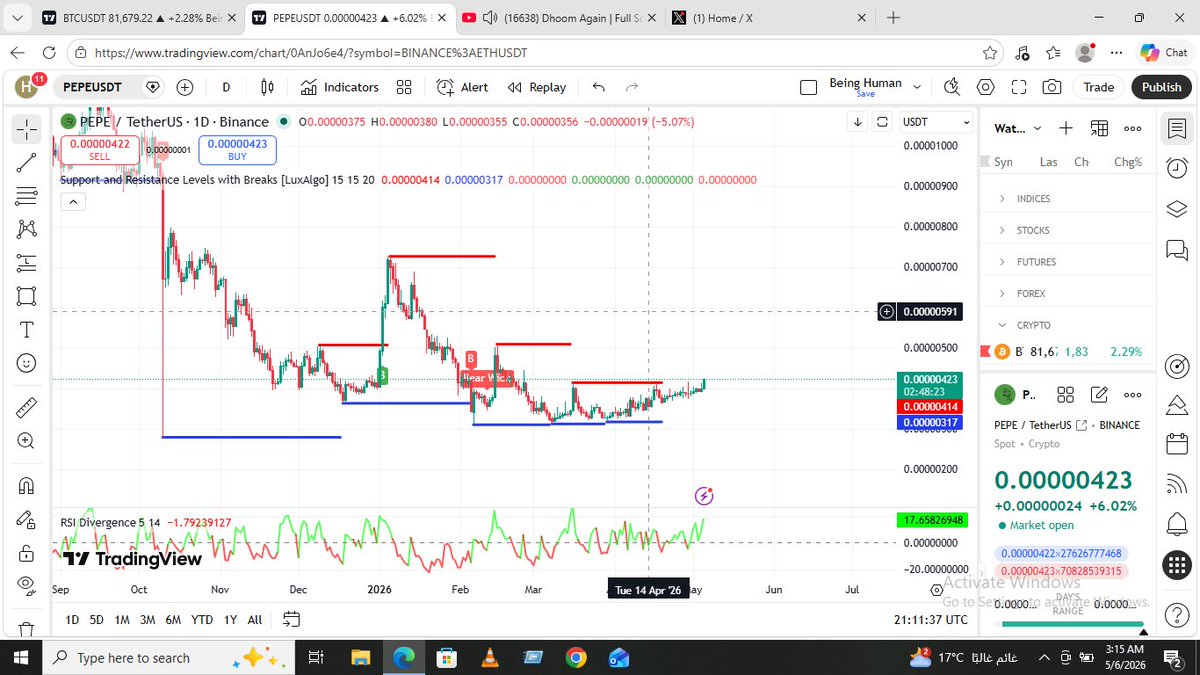Select the All time range

pyautogui.click(x=255, y=620)
